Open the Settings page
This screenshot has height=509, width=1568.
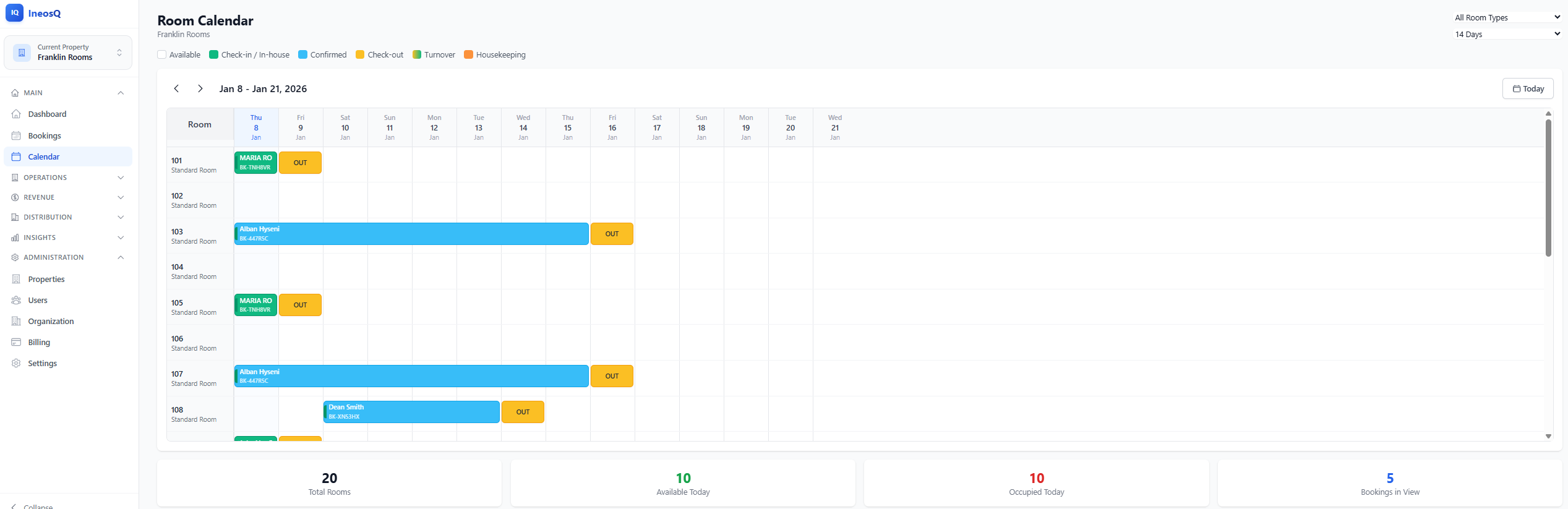pos(68,363)
